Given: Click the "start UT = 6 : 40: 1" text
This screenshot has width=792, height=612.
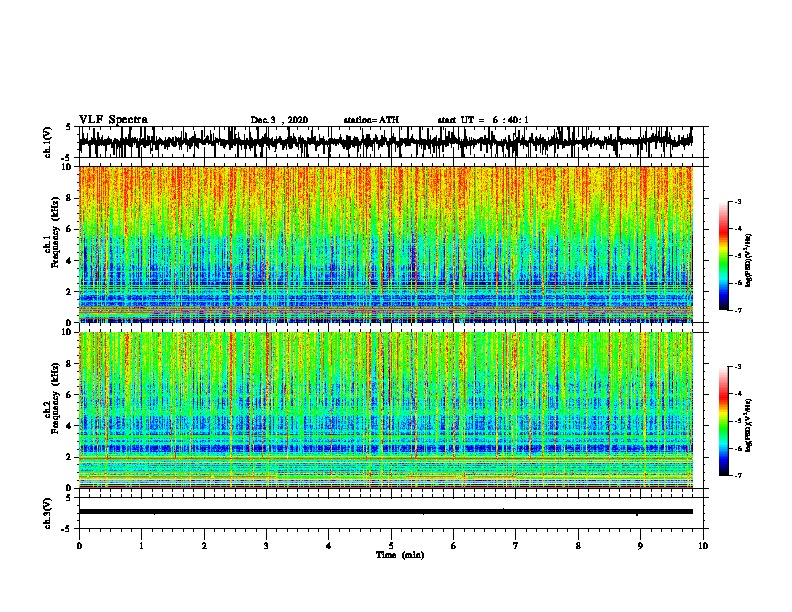Looking at the screenshot, I should [x=483, y=120].
